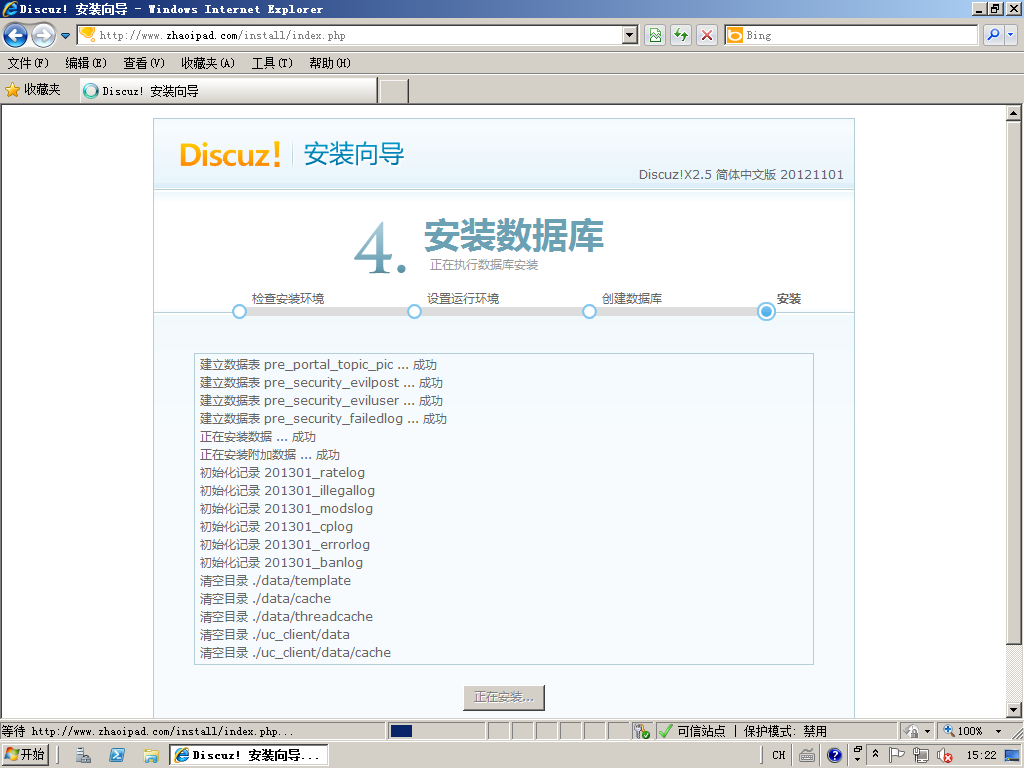Open the zoom level dropdown arrow
Viewport: 1024px width, 768px height.
(x=998, y=731)
